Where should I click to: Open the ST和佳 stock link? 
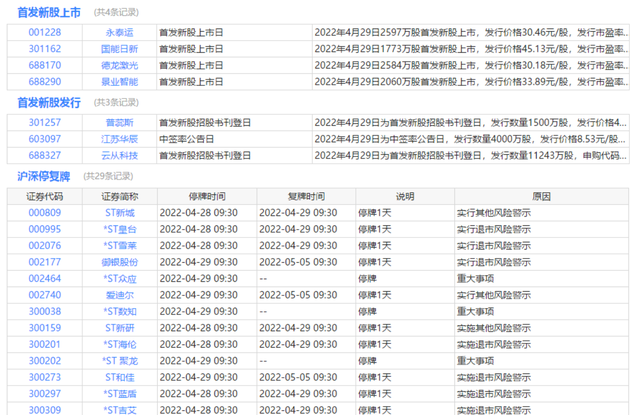click(x=120, y=377)
